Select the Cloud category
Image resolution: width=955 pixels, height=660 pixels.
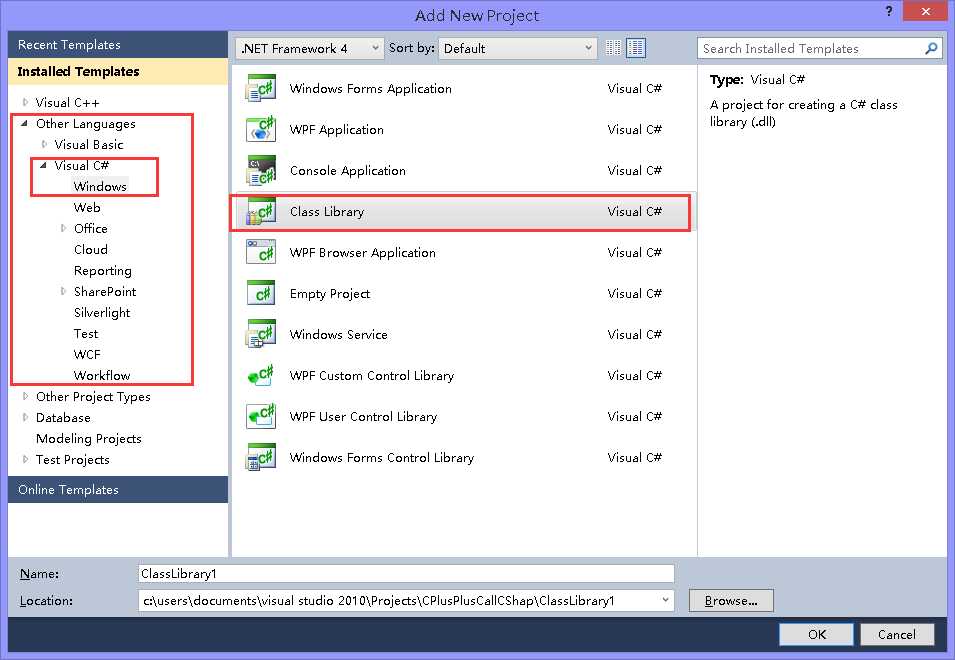tap(91, 250)
